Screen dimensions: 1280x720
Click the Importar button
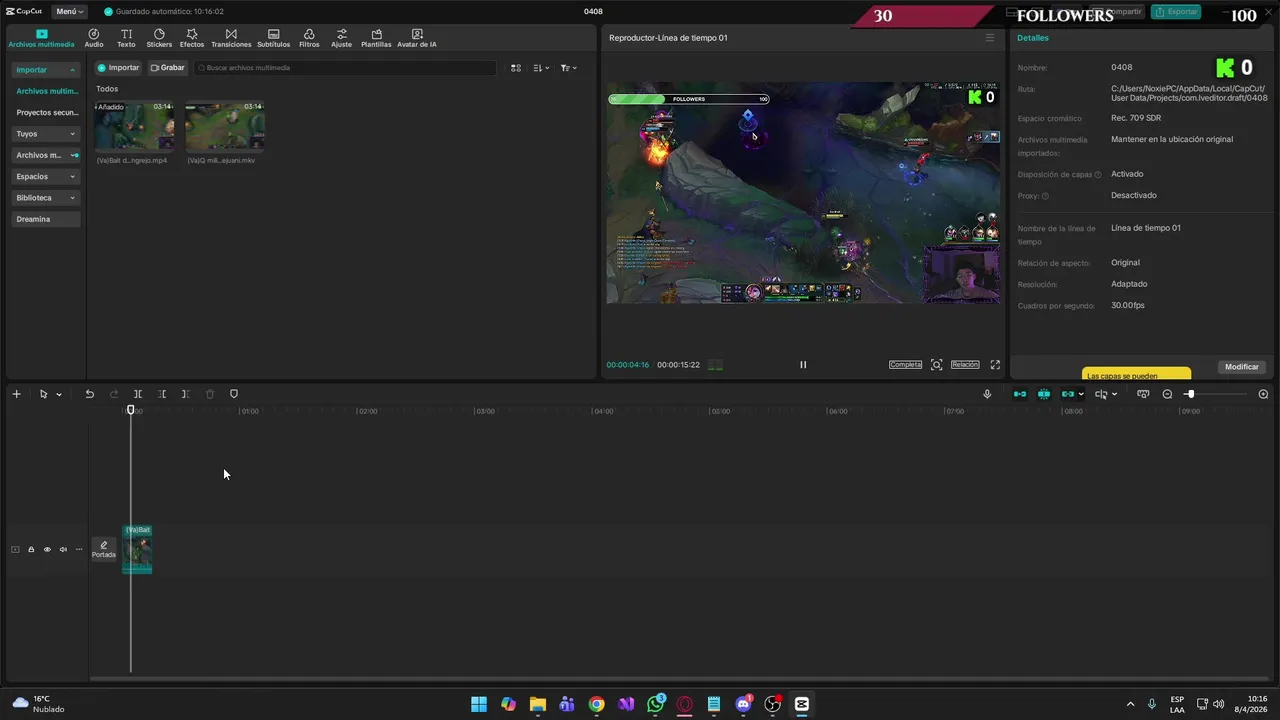[118, 68]
